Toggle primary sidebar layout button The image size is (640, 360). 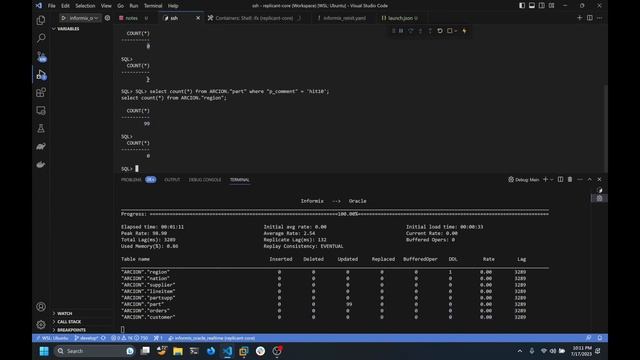click(x=522, y=6)
